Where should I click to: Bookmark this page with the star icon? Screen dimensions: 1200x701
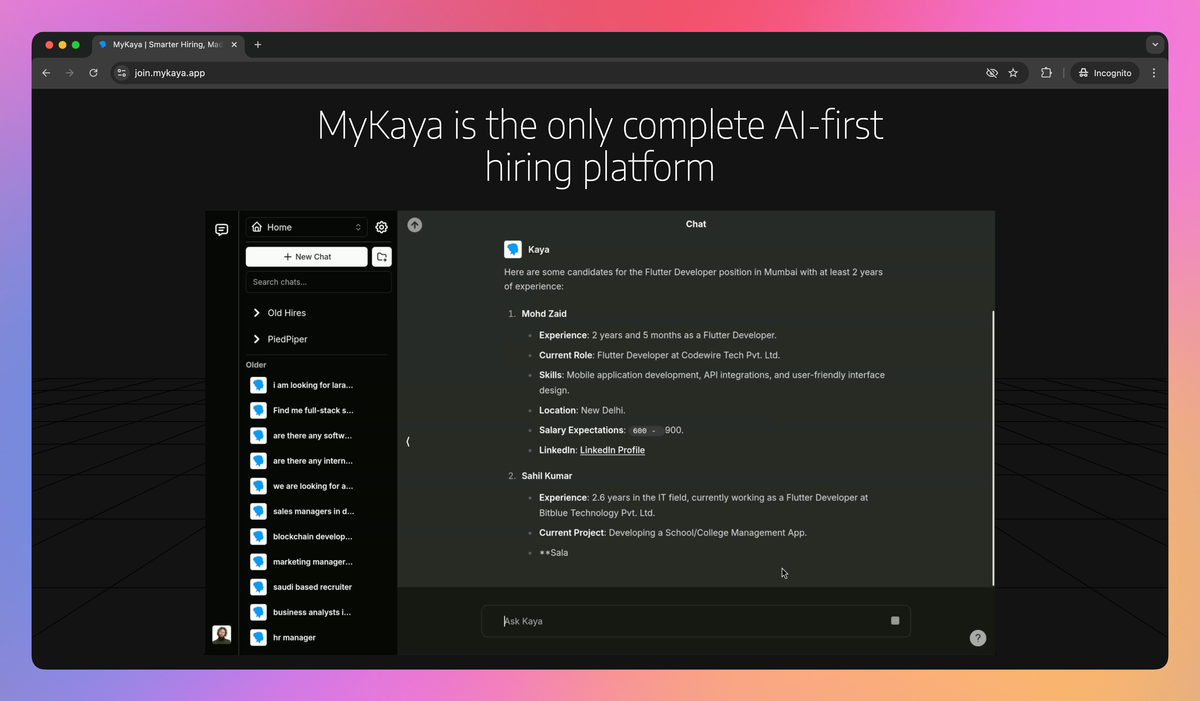[x=1013, y=73]
